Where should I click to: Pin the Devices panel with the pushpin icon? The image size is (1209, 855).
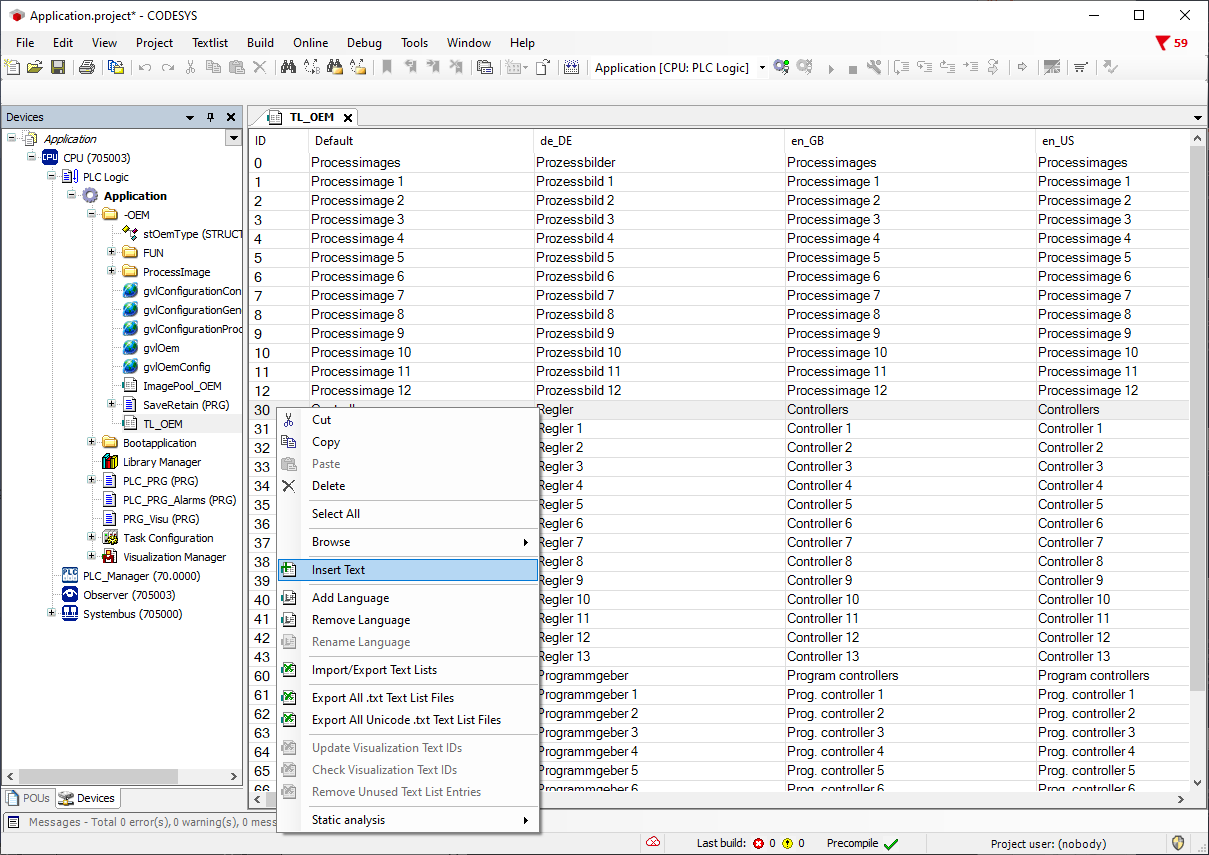tap(210, 117)
